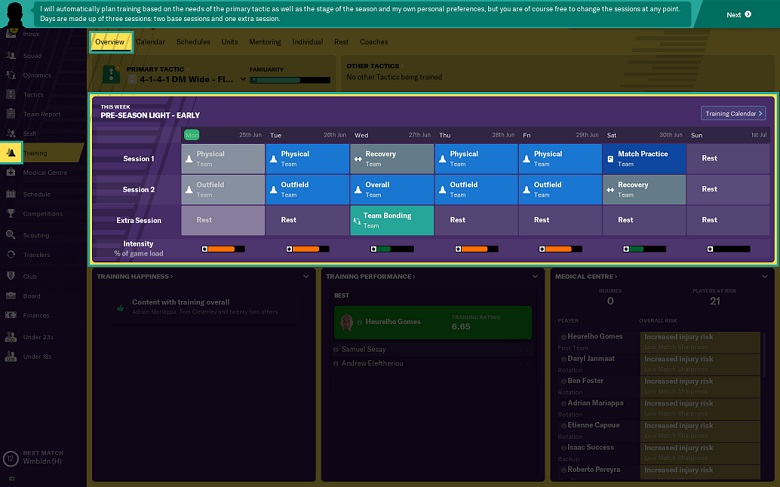Switch to the Schedules tab
780x487 pixels.
(x=193, y=42)
